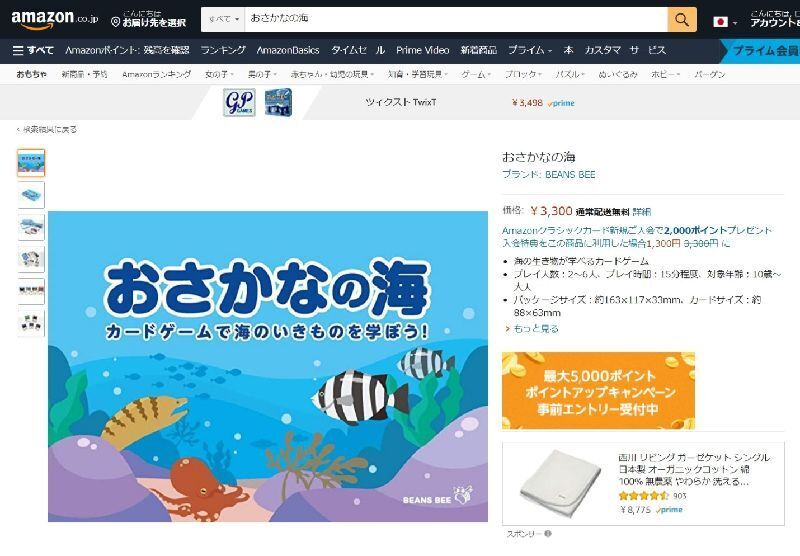Click the sponsored info icon
The width and height of the screenshot is (800, 556).
[x=548, y=534]
